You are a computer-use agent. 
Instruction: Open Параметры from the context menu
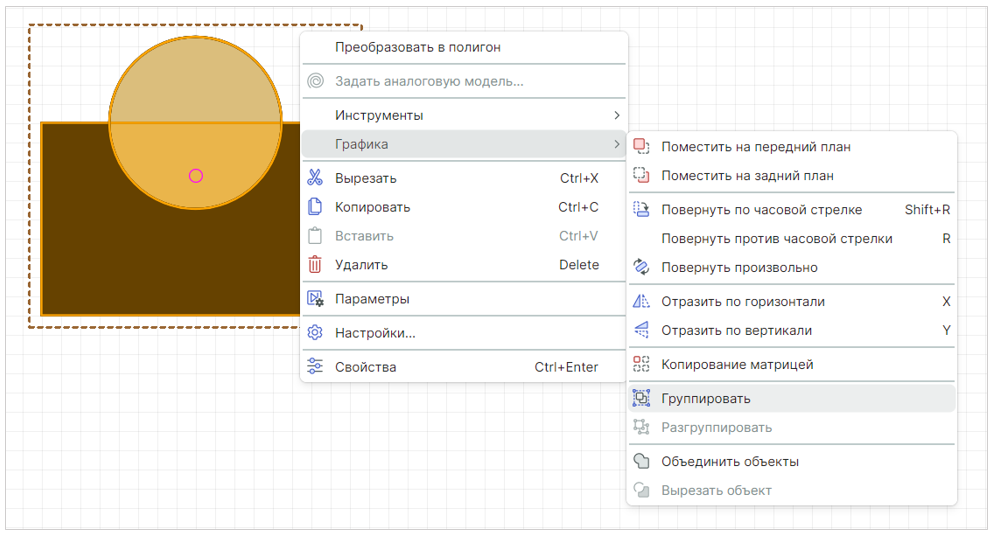click(x=372, y=299)
